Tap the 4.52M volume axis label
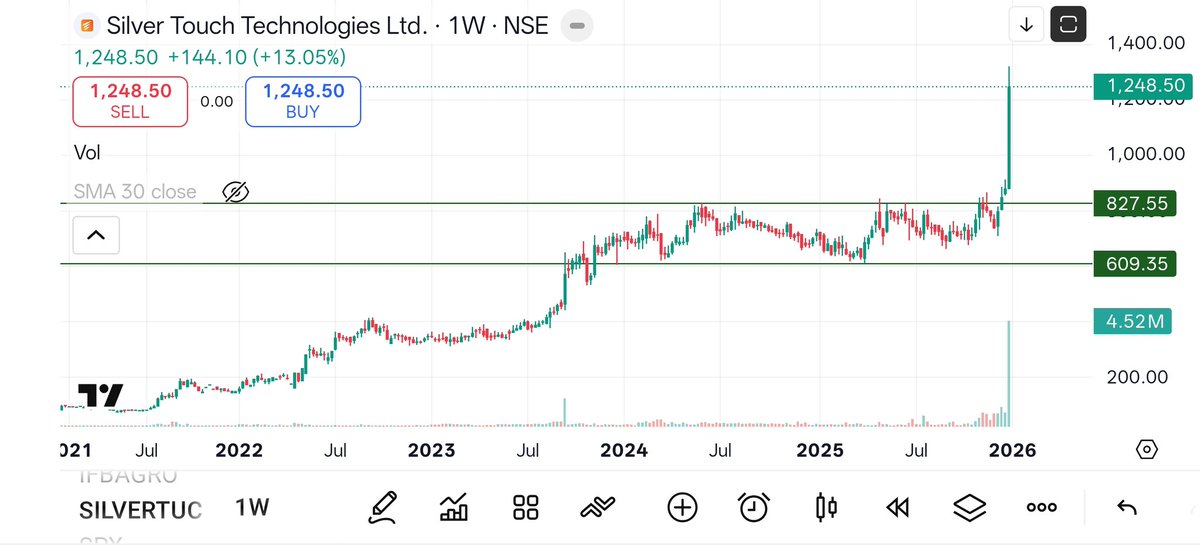Viewport: 1200px width, 545px height. 1134,322
